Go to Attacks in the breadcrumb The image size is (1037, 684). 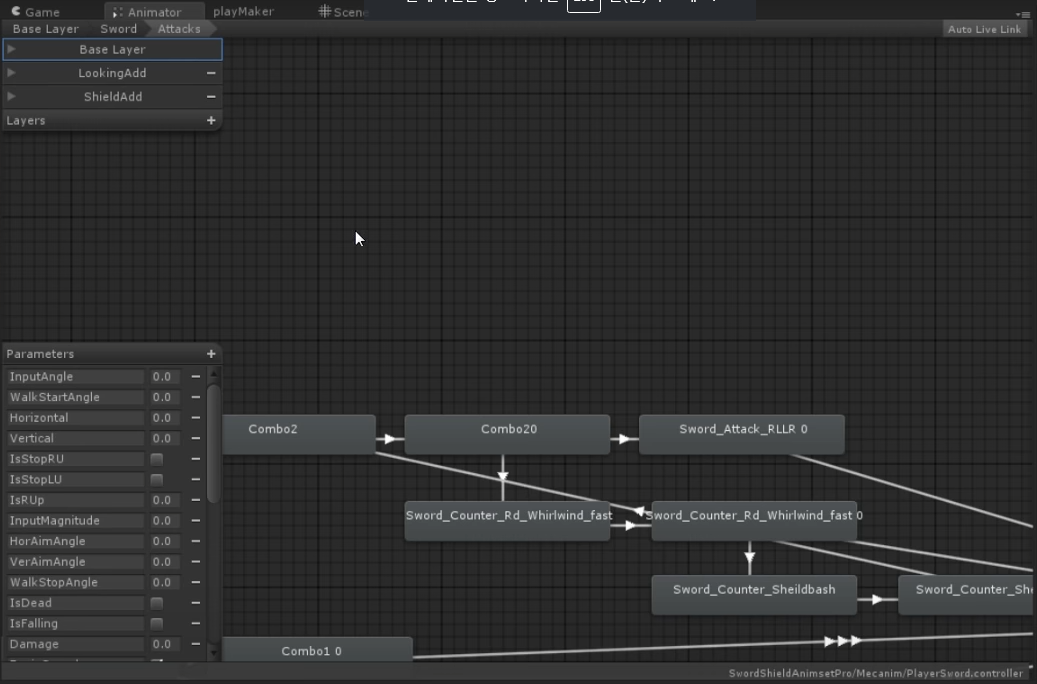click(x=179, y=29)
